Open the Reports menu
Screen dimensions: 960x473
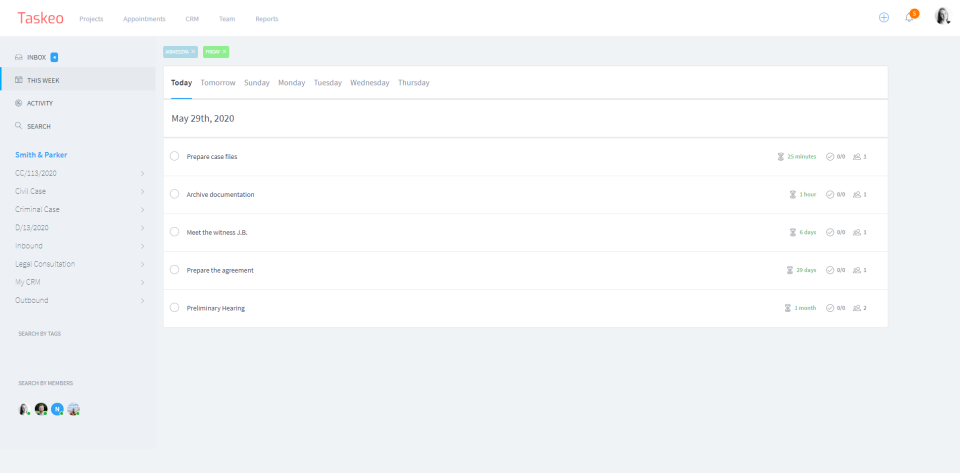coord(267,19)
